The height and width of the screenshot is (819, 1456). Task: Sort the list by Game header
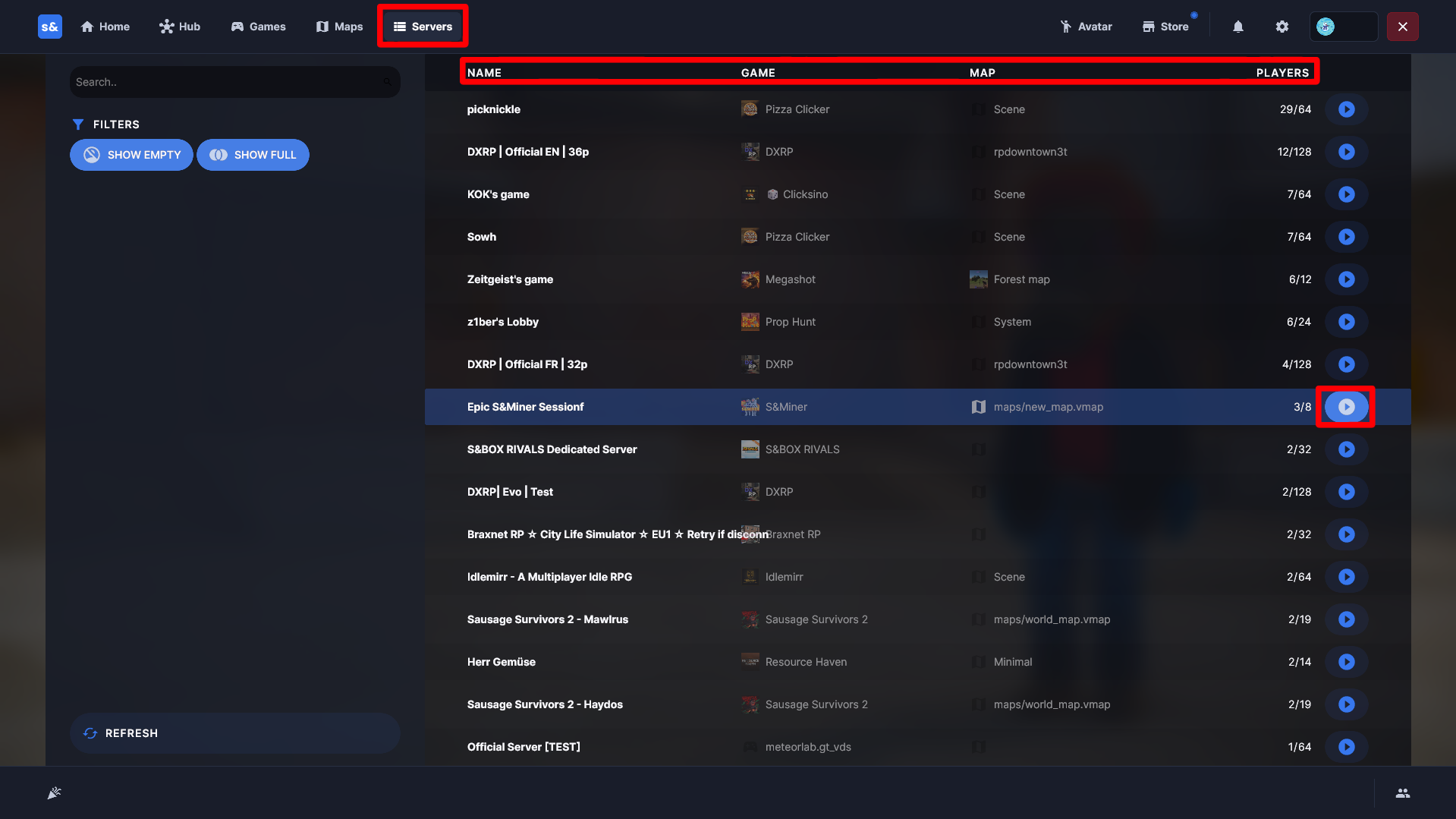(758, 73)
